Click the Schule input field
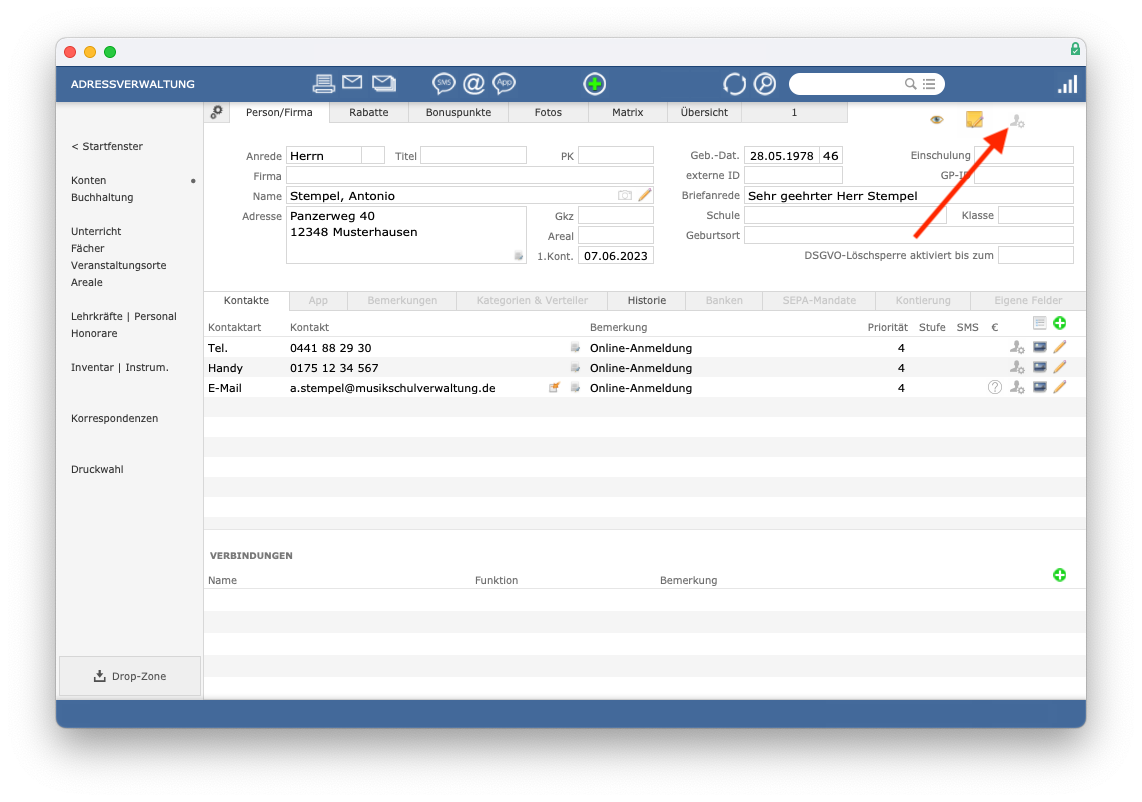Viewport: 1142px width, 802px height. coord(845,215)
